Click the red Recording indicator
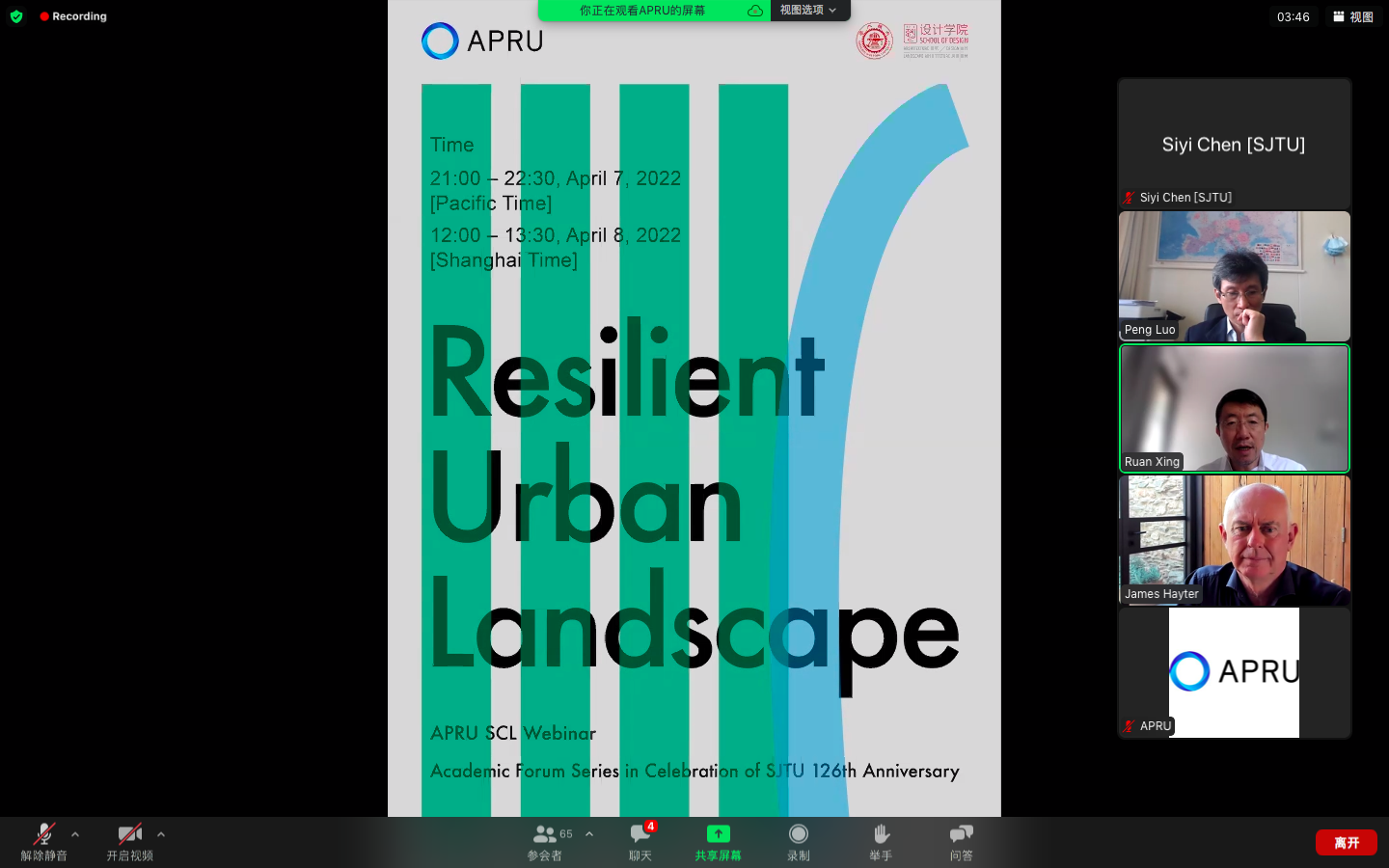1389x868 pixels. 73,16
